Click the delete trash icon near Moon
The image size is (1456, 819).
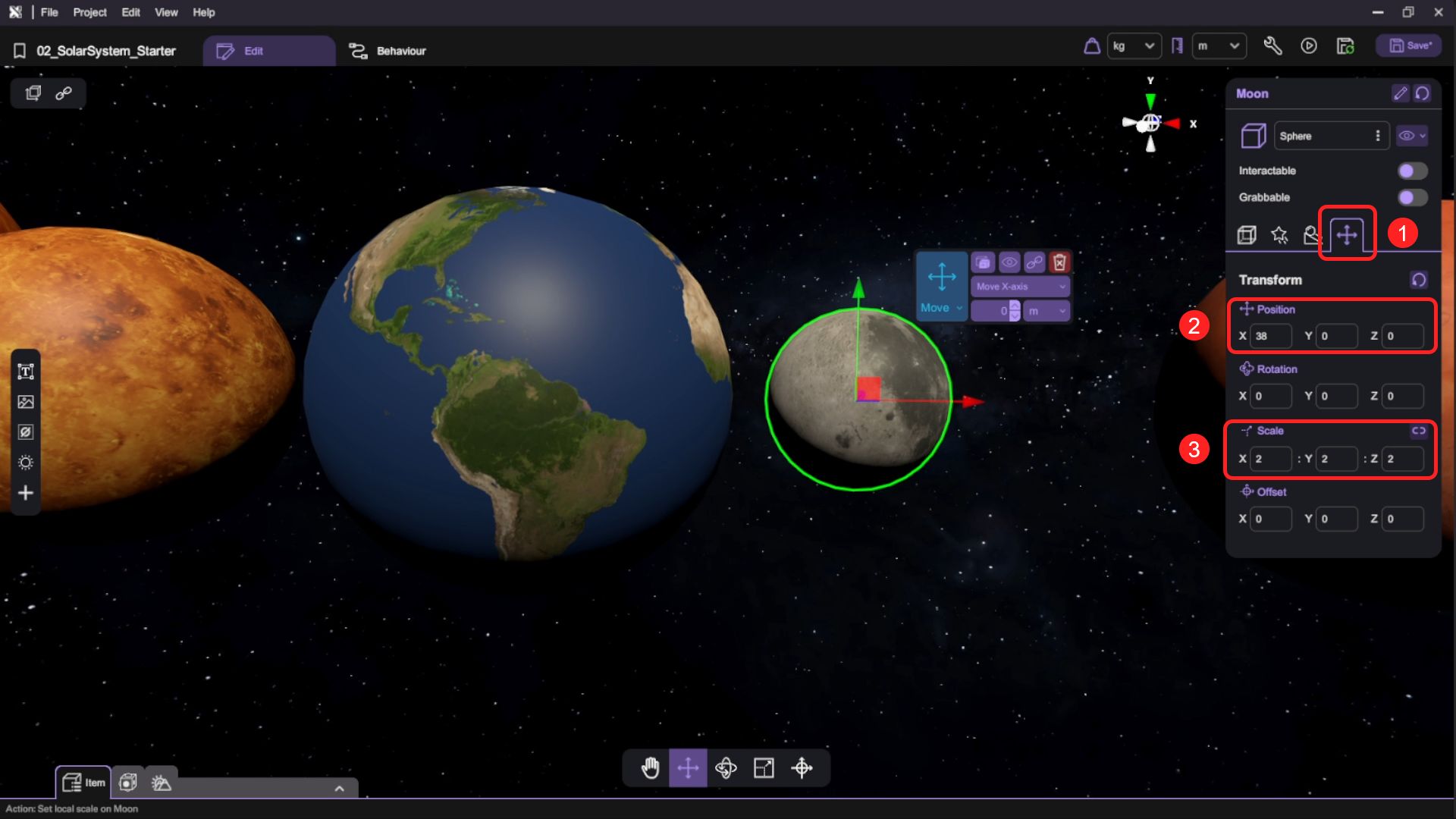coord(1059,262)
